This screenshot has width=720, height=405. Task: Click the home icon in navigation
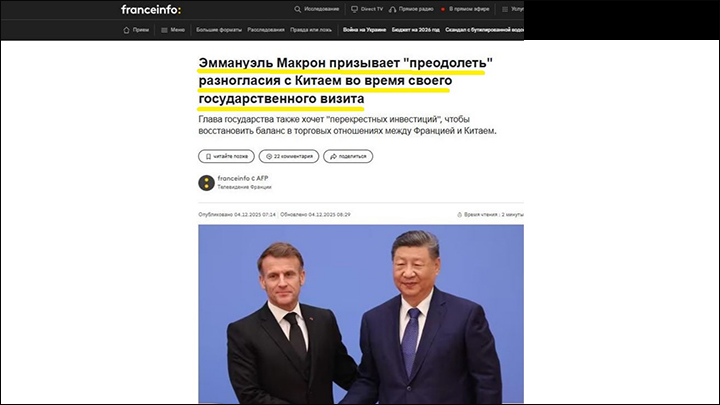click(126, 30)
